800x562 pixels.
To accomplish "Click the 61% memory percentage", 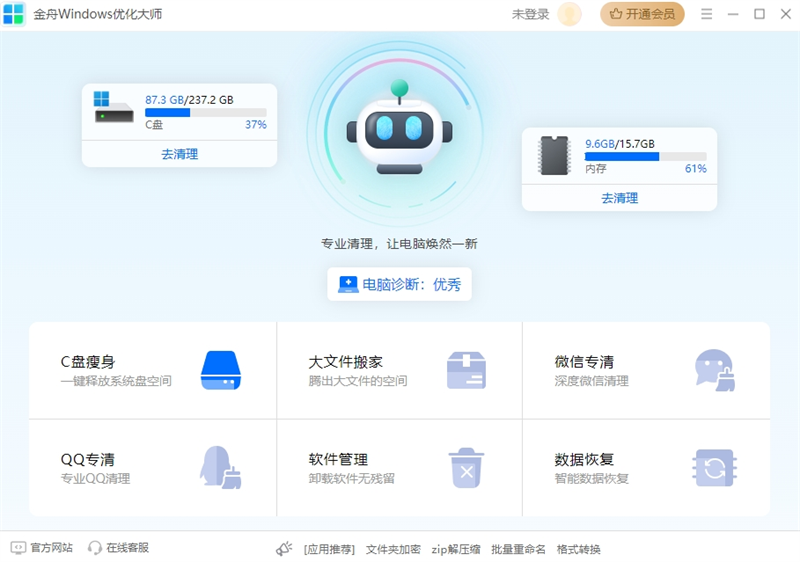I will click(x=695, y=168).
